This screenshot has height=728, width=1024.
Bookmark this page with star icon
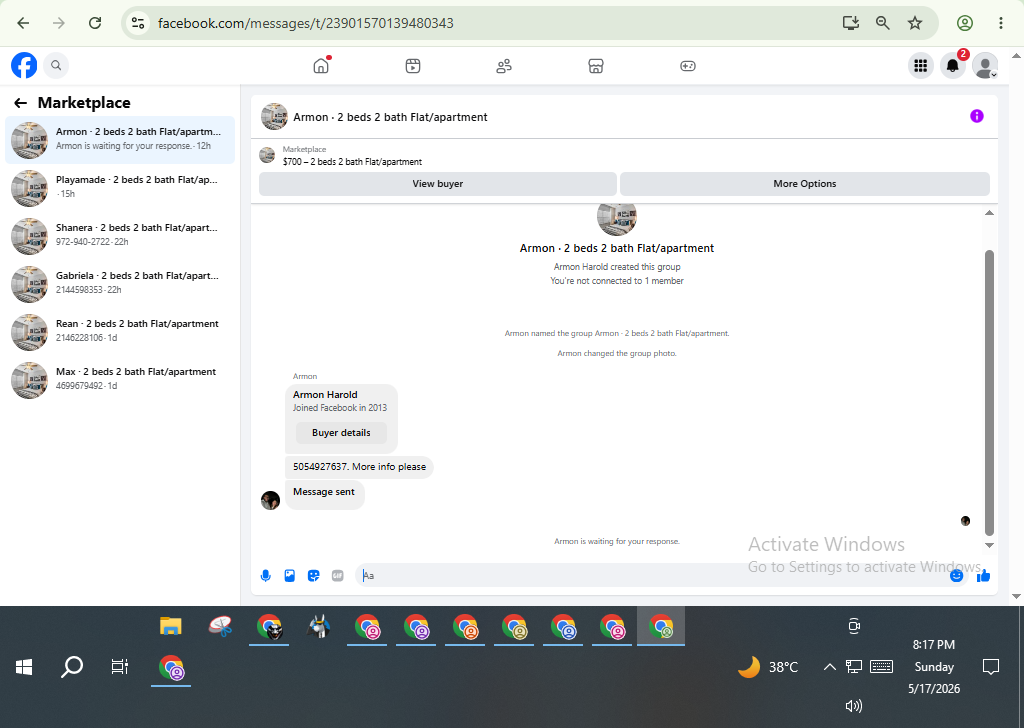(915, 23)
